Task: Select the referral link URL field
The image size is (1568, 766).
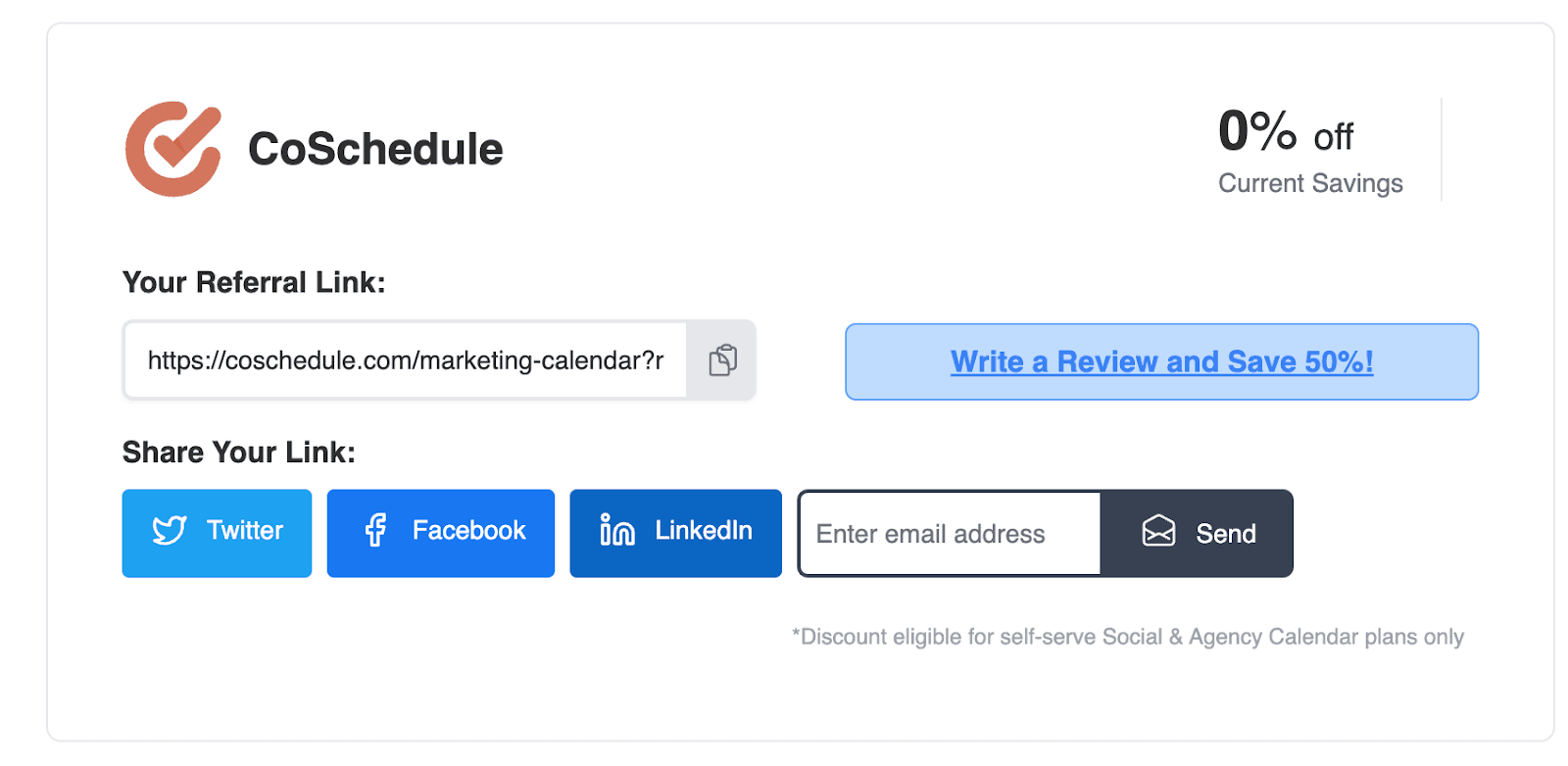Action: coord(406,360)
